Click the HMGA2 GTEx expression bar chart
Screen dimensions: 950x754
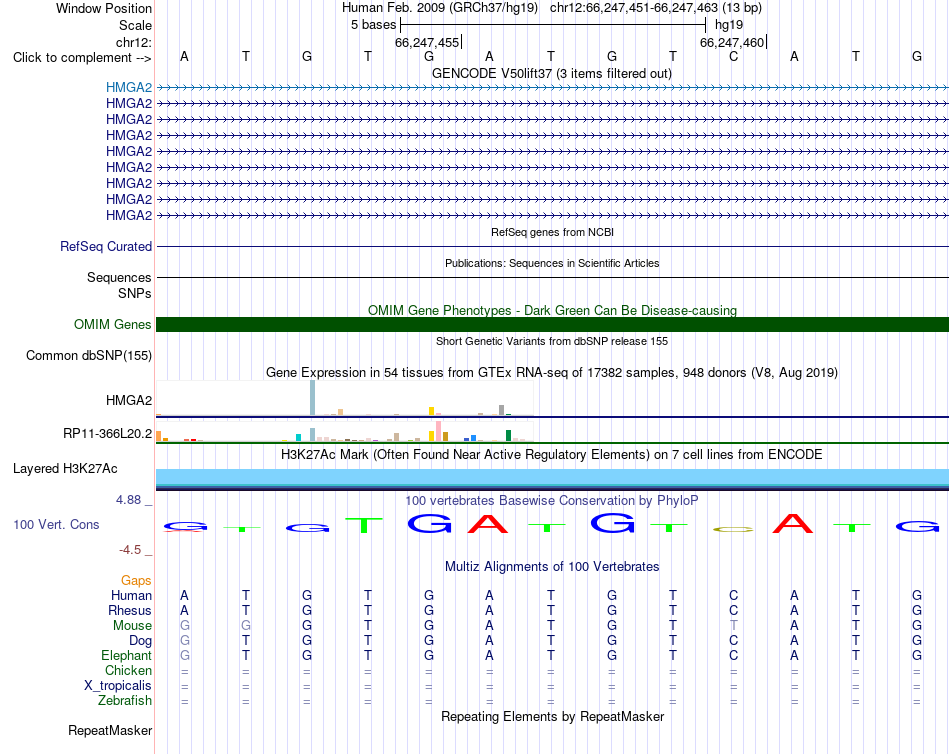tap(345, 398)
